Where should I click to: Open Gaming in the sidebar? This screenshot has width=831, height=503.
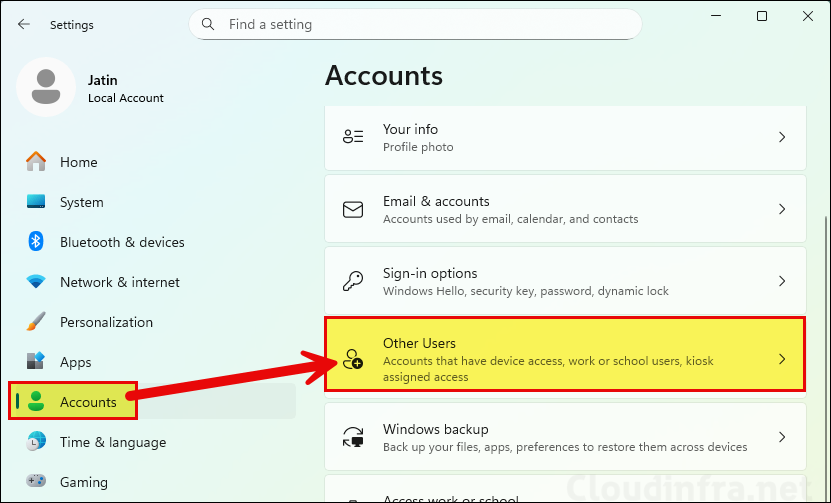(84, 482)
